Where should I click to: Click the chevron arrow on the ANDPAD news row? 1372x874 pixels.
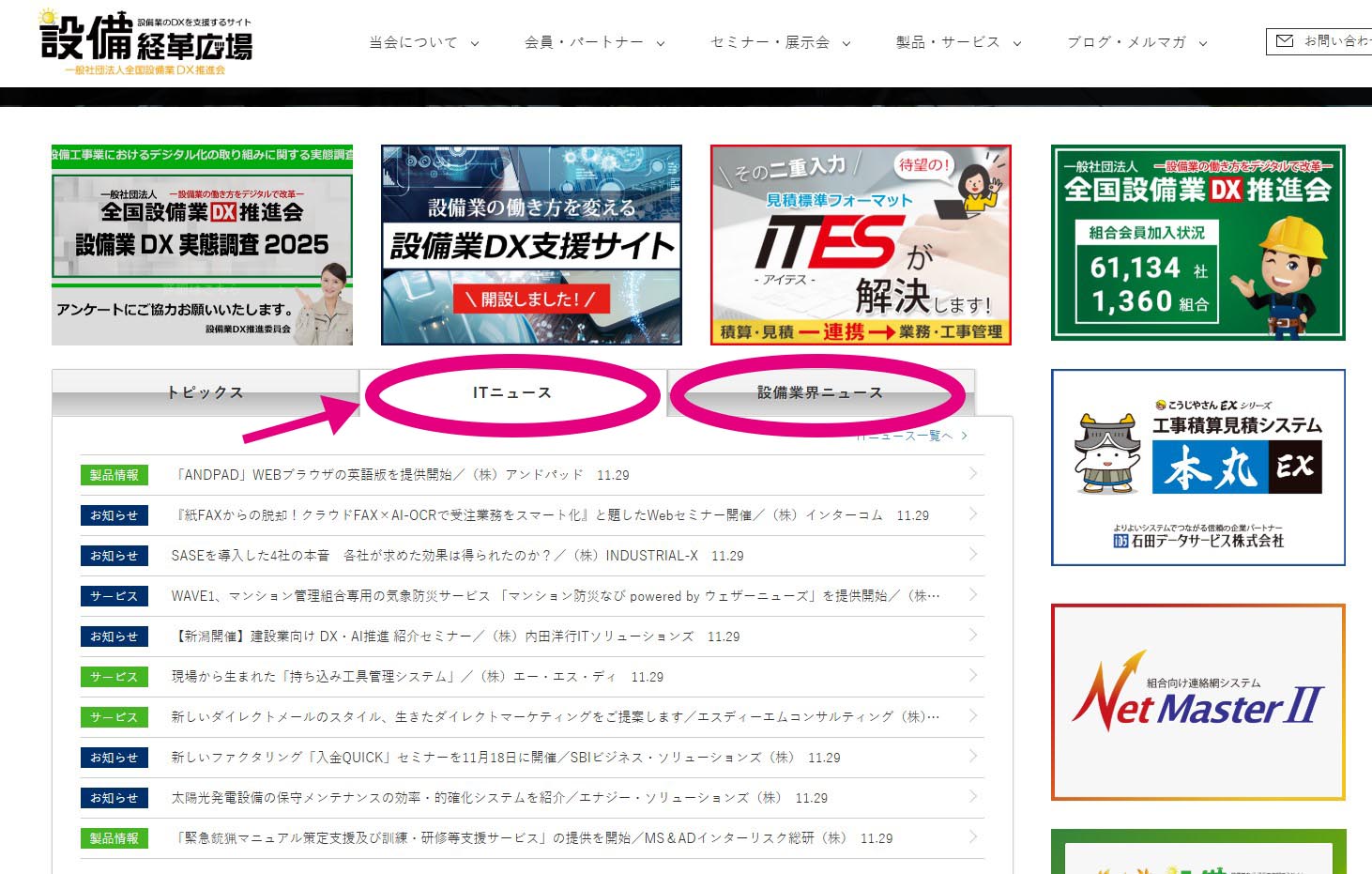click(972, 474)
